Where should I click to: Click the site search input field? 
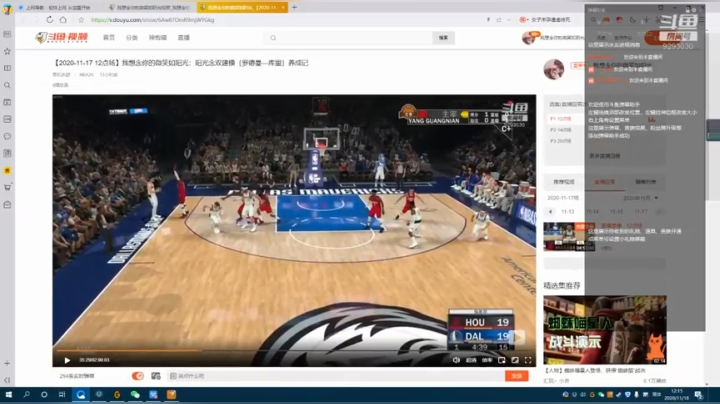(348, 38)
